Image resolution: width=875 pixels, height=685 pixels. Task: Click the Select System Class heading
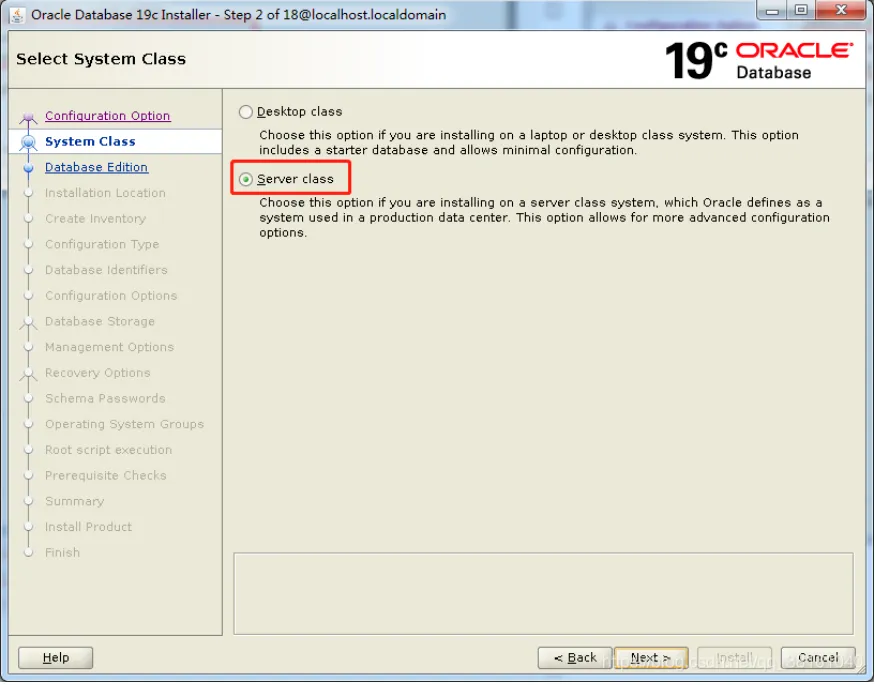101,59
